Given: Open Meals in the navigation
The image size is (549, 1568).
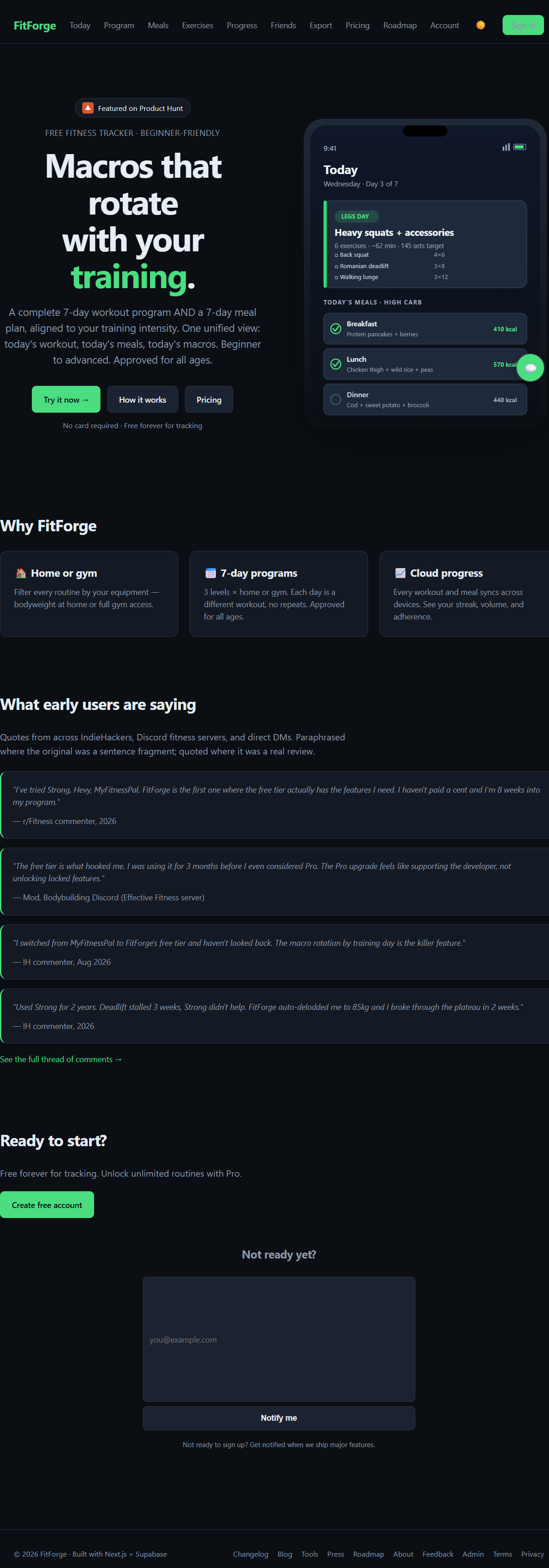Looking at the screenshot, I should pyautogui.click(x=158, y=25).
